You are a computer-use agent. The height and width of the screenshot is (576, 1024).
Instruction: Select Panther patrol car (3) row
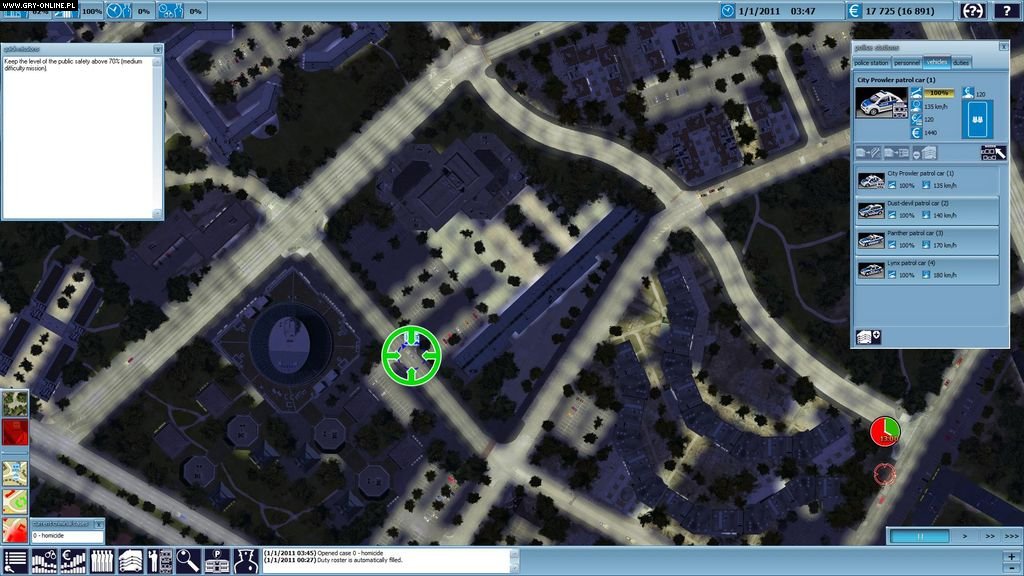pyautogui.click(x=927, y=240)
